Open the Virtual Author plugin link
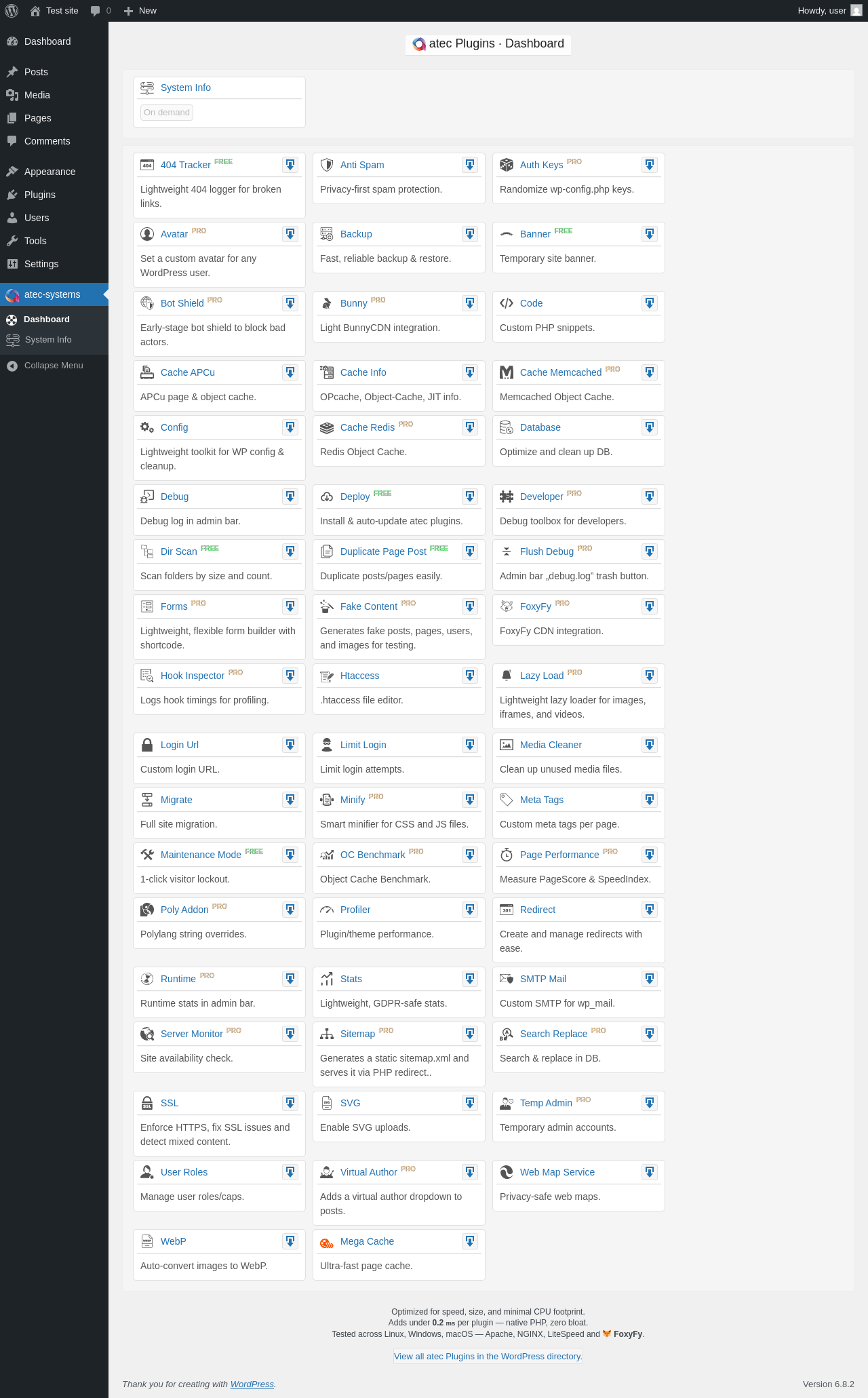868x1398 pixels. pyautogui.click(x=369, y=1172)
